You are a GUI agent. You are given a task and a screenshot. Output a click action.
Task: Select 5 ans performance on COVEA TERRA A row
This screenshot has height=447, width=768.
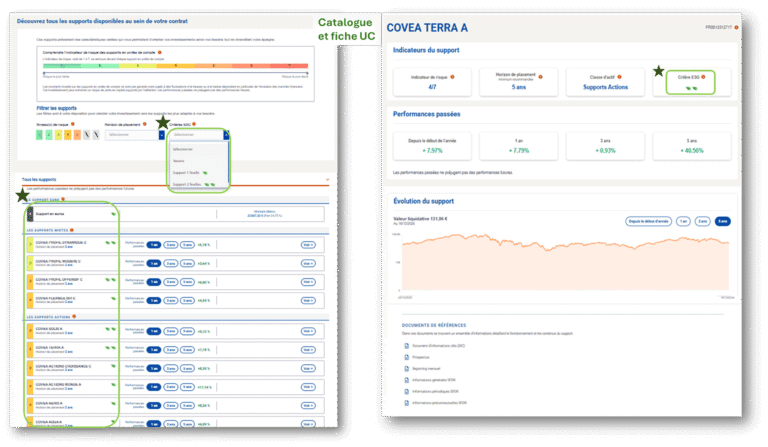click(187, 350)
